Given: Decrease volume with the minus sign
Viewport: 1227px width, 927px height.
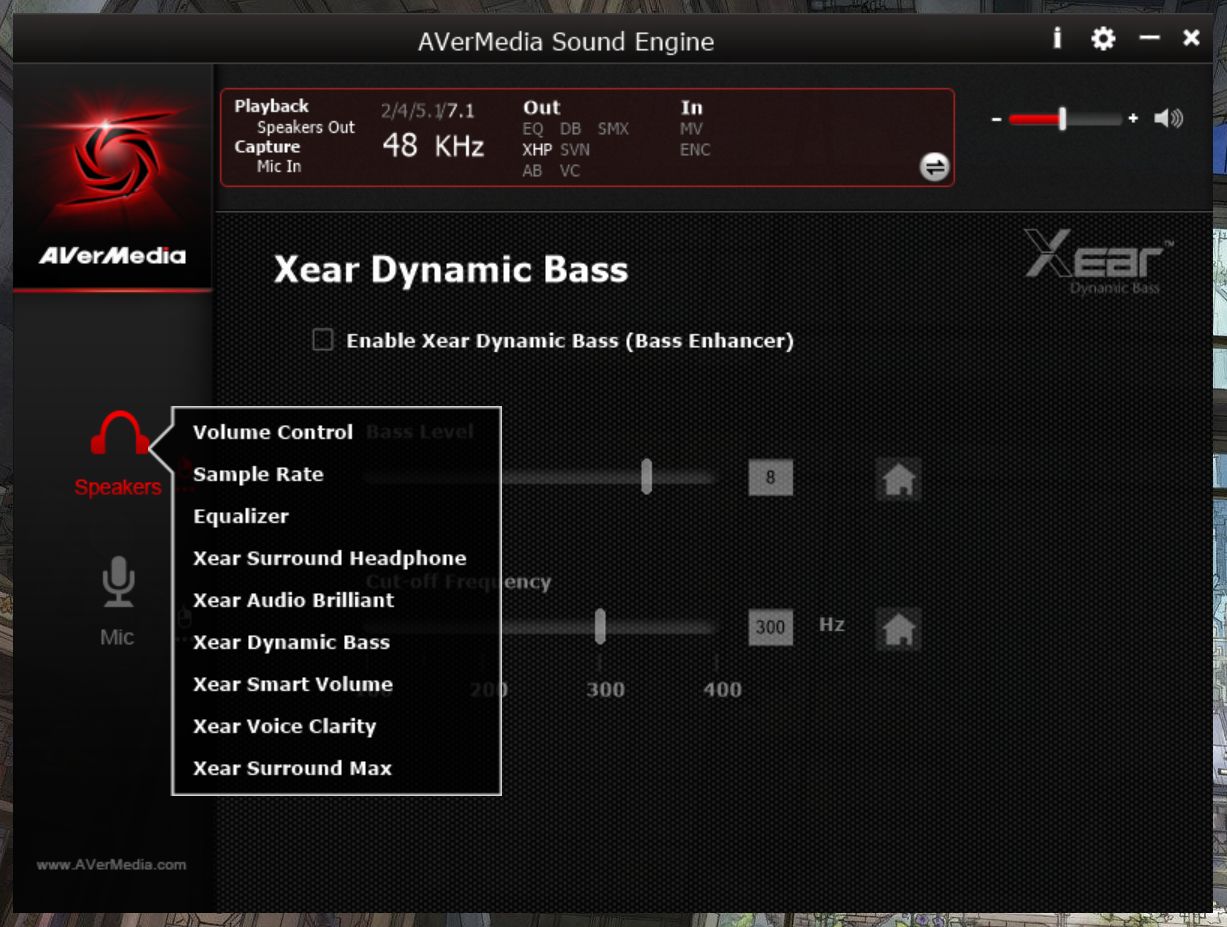Looking at the screenshot, I should pos(997,119).
